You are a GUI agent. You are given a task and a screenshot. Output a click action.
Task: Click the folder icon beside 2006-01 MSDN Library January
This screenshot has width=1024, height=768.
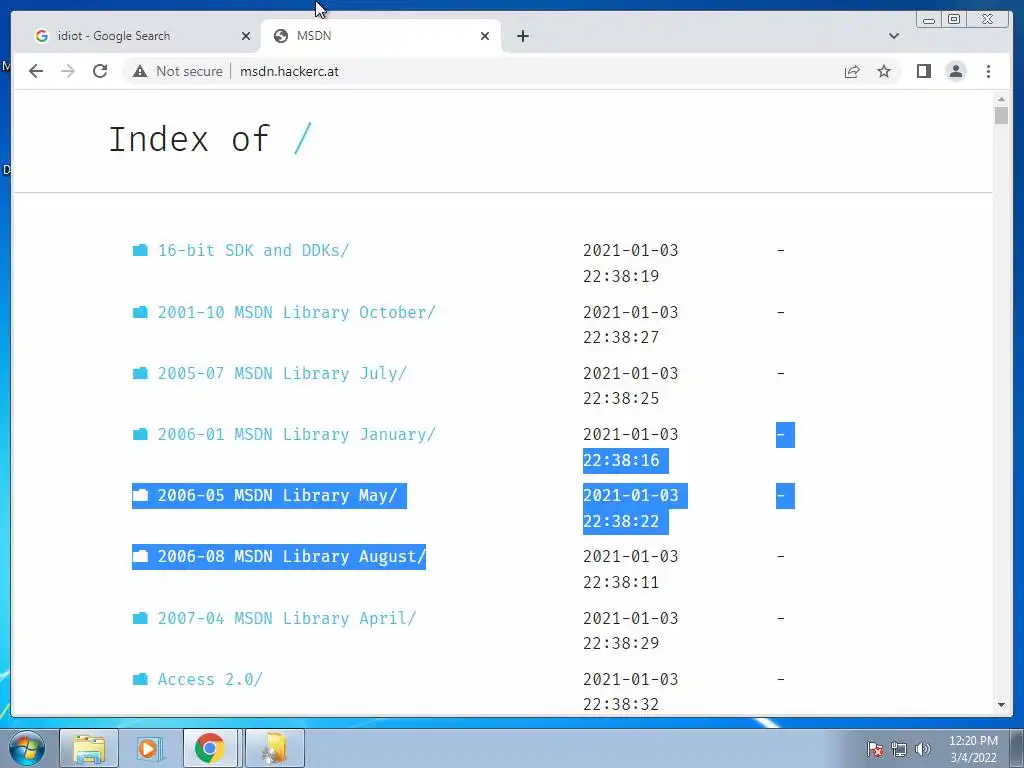pyautogui.click(x=140, y=434)
